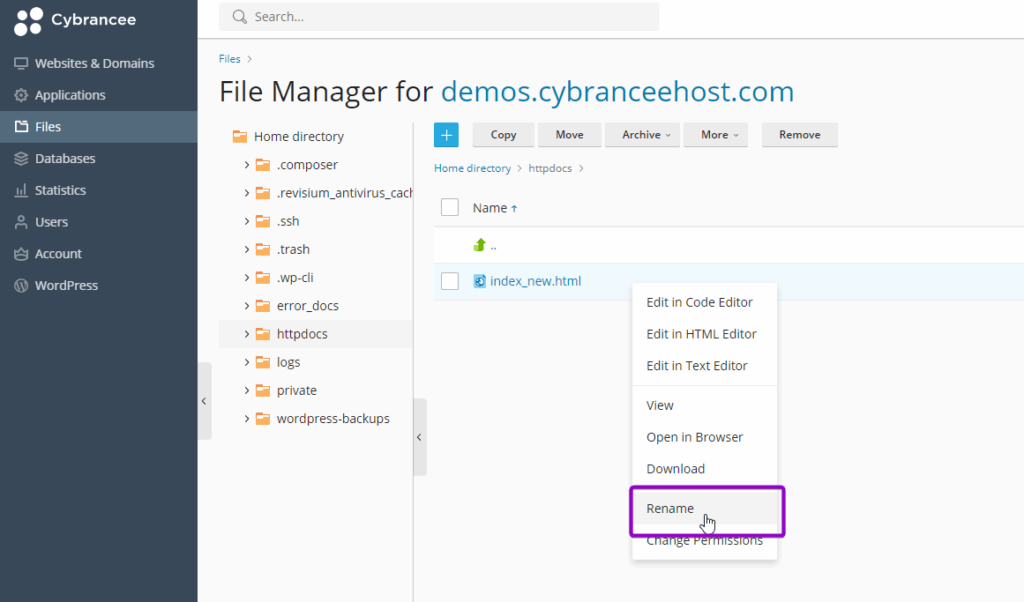Collapse the folder tree panel handle
Viewport: 1024px width, 602px height.
coord(420,437)
